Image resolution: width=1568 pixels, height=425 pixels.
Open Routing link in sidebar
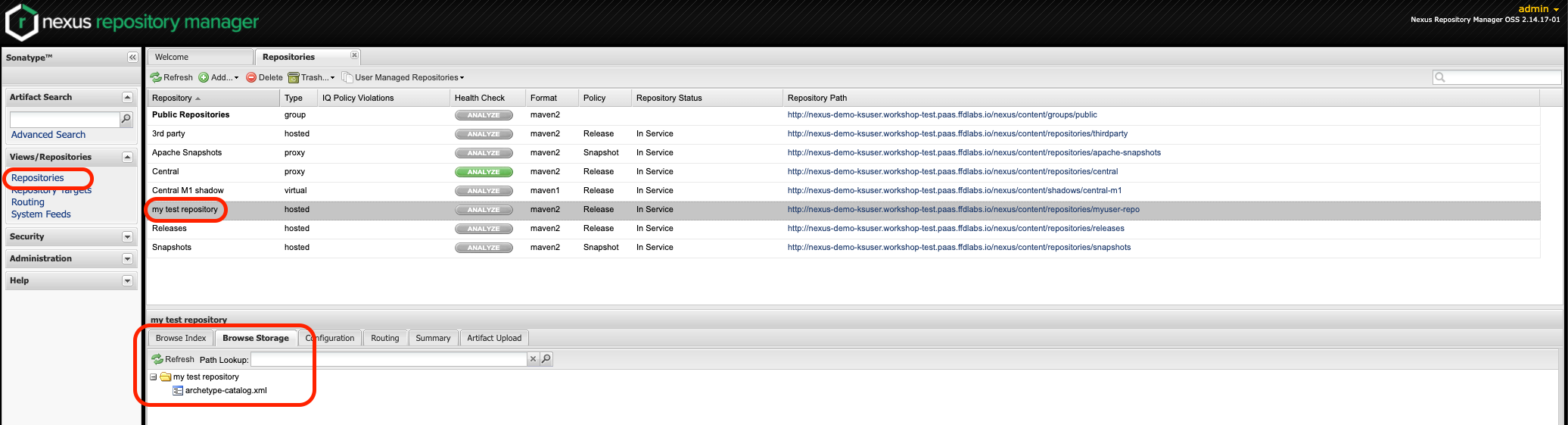tap(28, 202)
